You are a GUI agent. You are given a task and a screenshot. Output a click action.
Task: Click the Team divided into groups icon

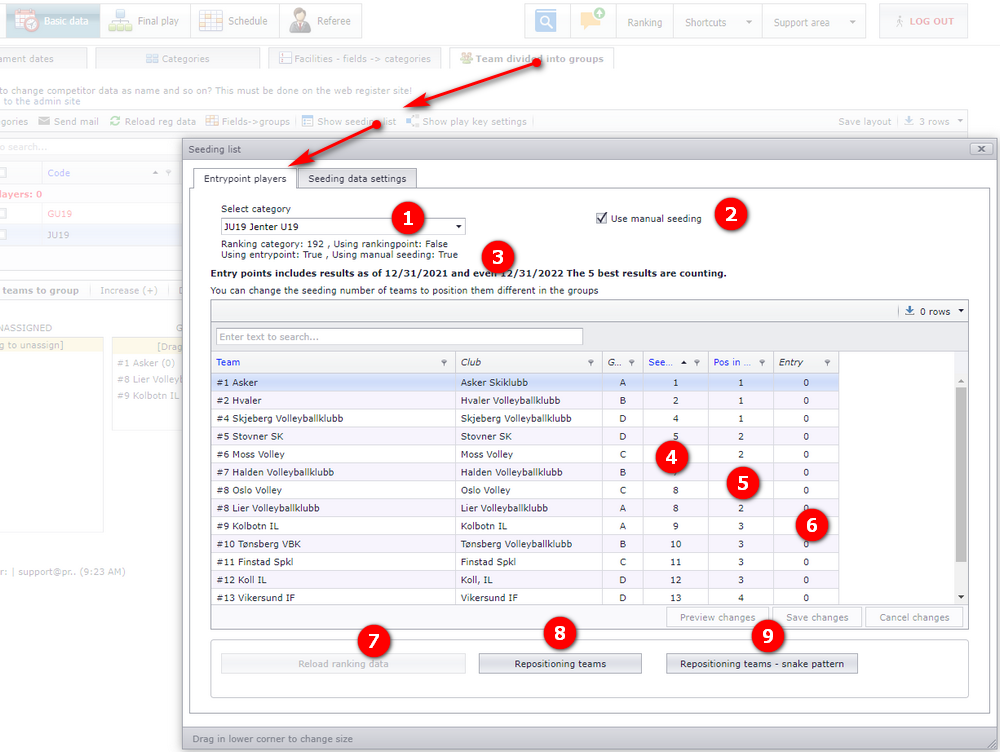click(467, 58)
